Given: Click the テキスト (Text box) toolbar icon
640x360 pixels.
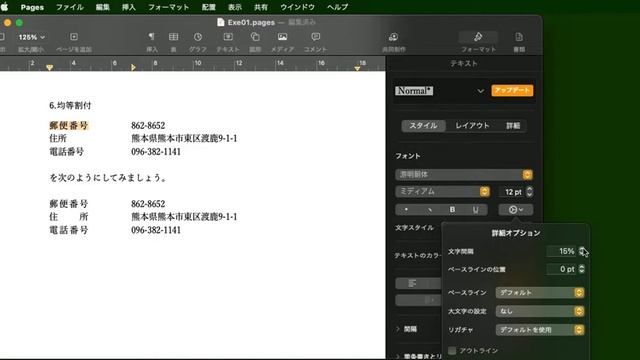Looking at the screenshot, I should (228, 37).
